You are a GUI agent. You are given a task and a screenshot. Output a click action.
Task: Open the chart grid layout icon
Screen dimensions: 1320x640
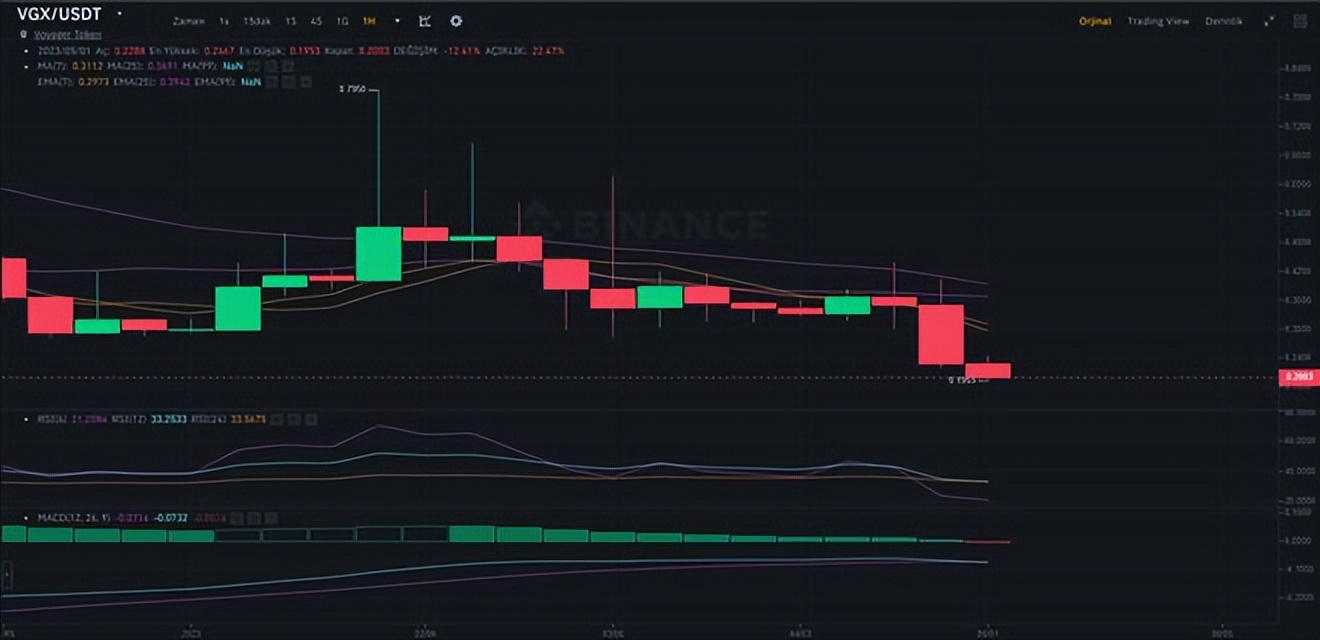tap(1299, 21)
